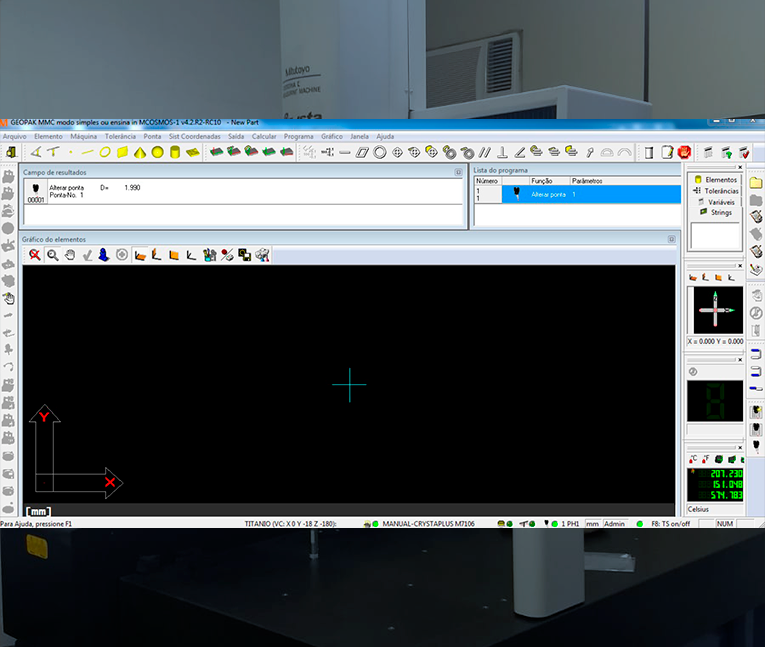
Task: Select the Alterar ponta row in program list
Action: (x=550, y=194)
